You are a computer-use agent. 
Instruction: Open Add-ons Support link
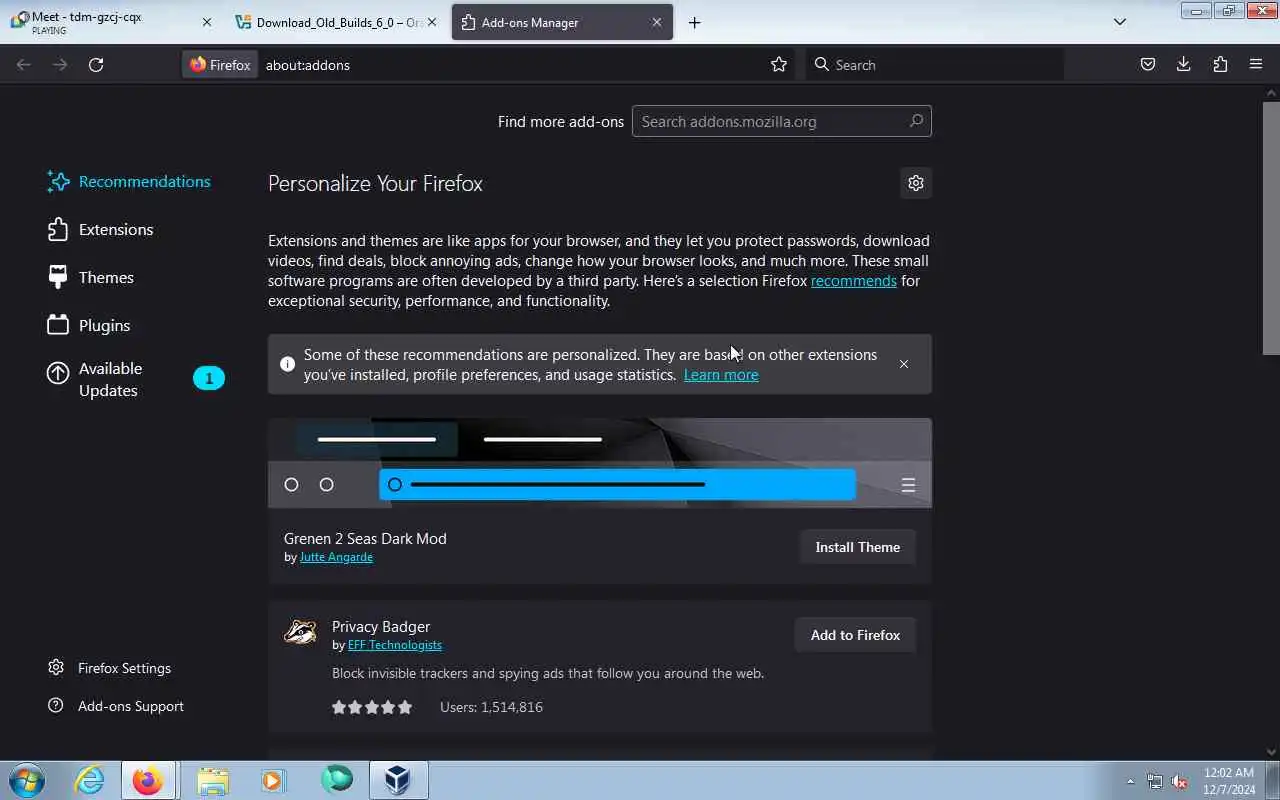pos(116,706)
